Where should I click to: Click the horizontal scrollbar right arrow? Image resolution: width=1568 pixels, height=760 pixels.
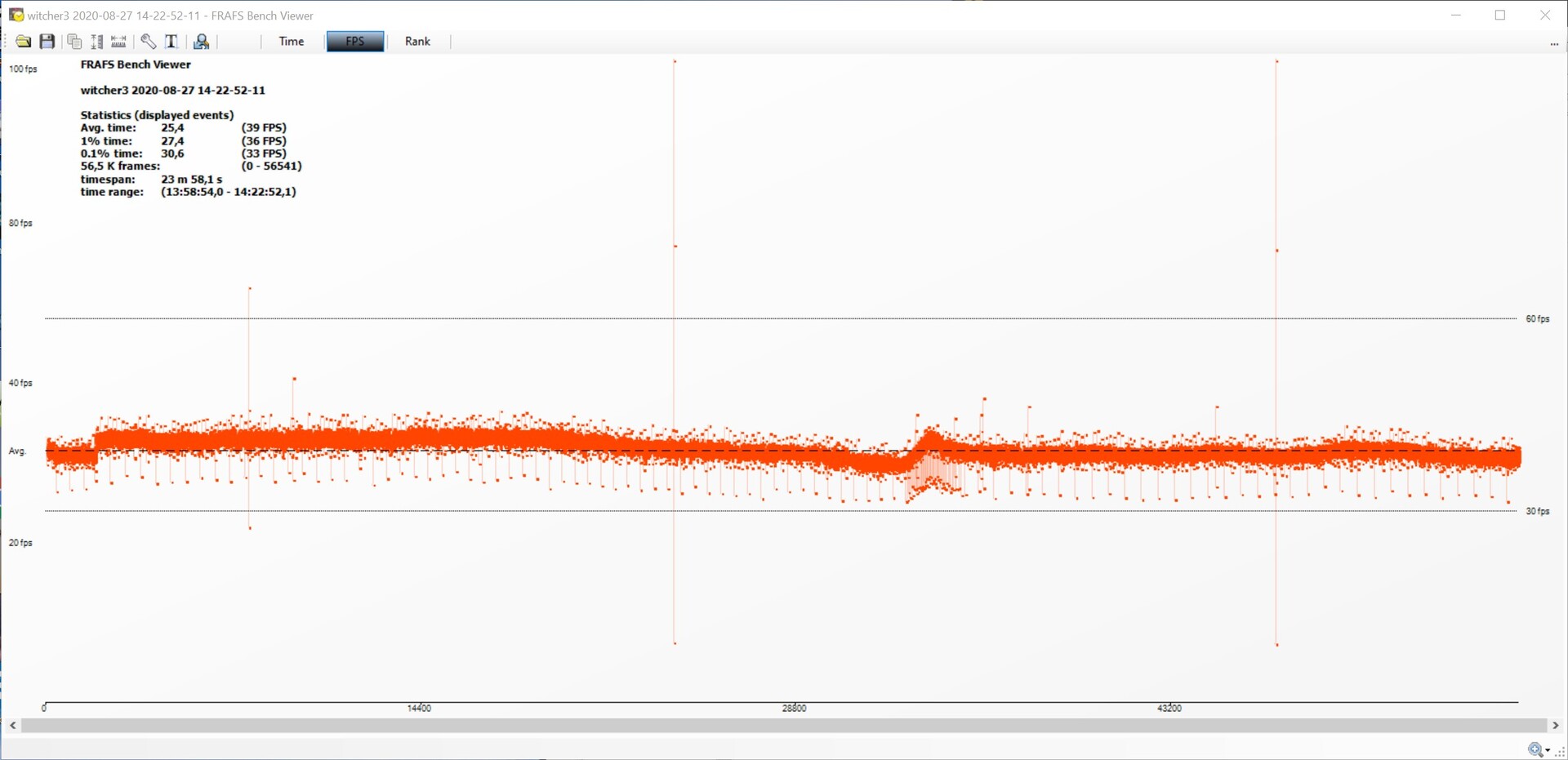1555,725
